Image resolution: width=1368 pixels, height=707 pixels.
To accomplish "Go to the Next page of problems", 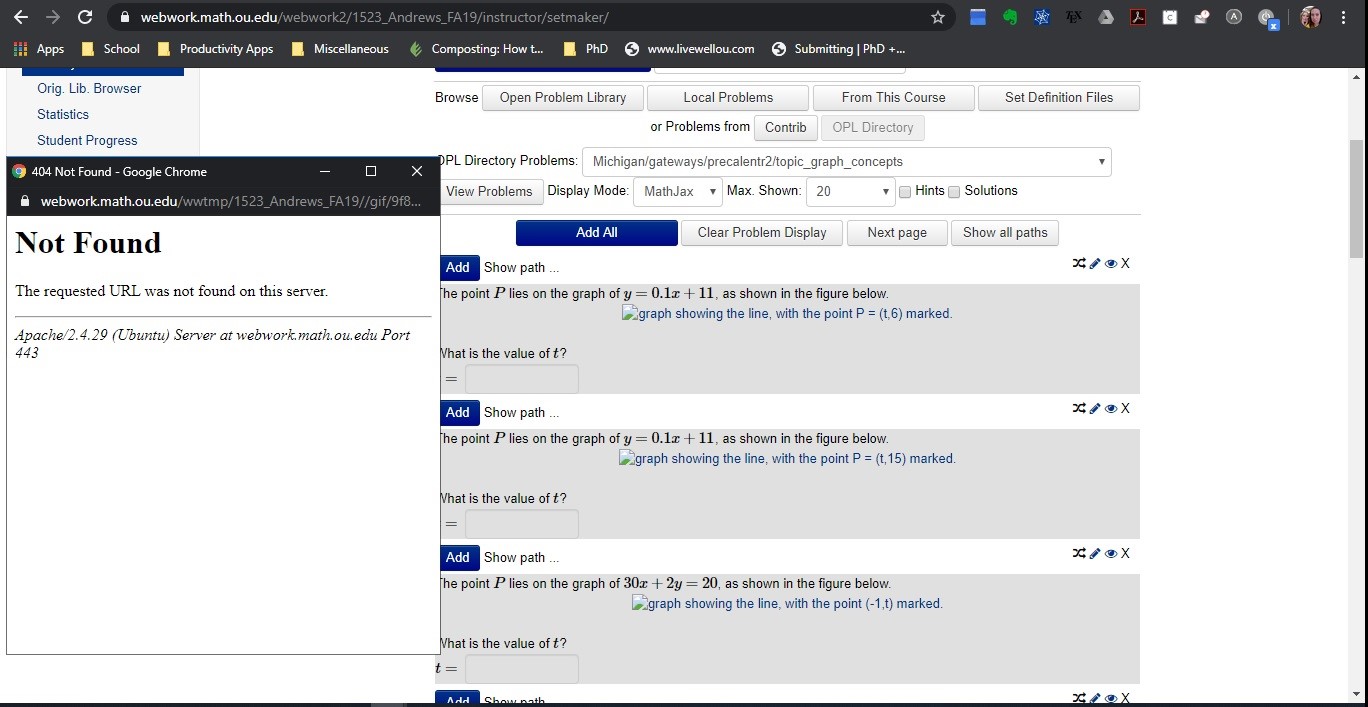I will [897, 233].
